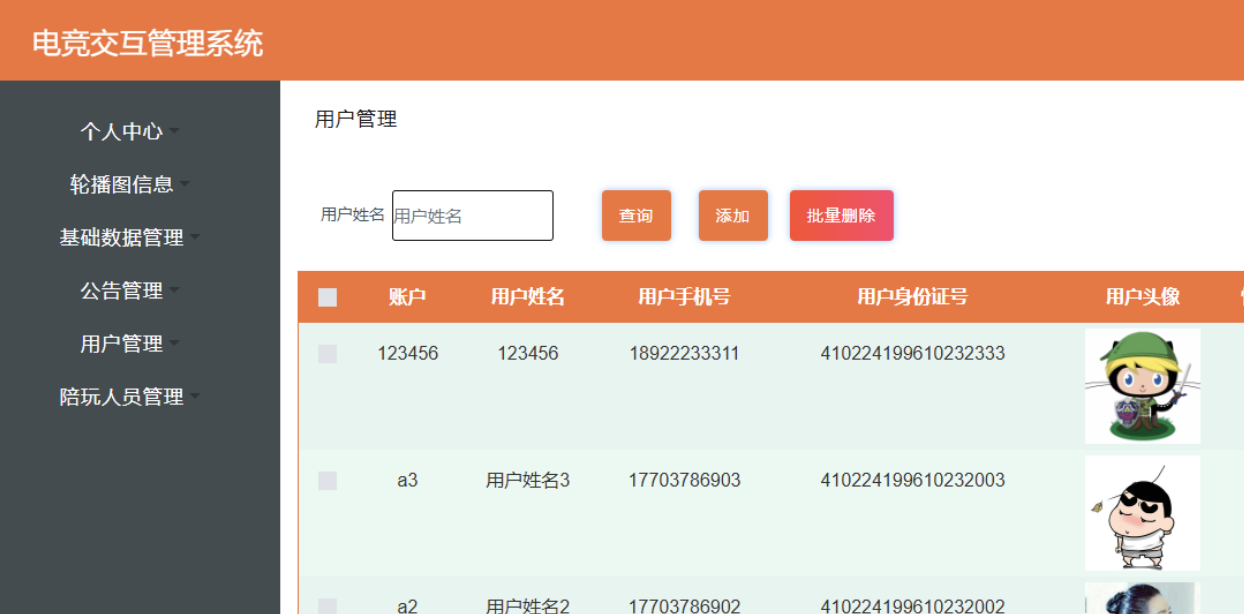This screenshot has width=1244, height=614.
Task: Open the avatar image of 用户姓名3
Action: (x=1142, y=513)
